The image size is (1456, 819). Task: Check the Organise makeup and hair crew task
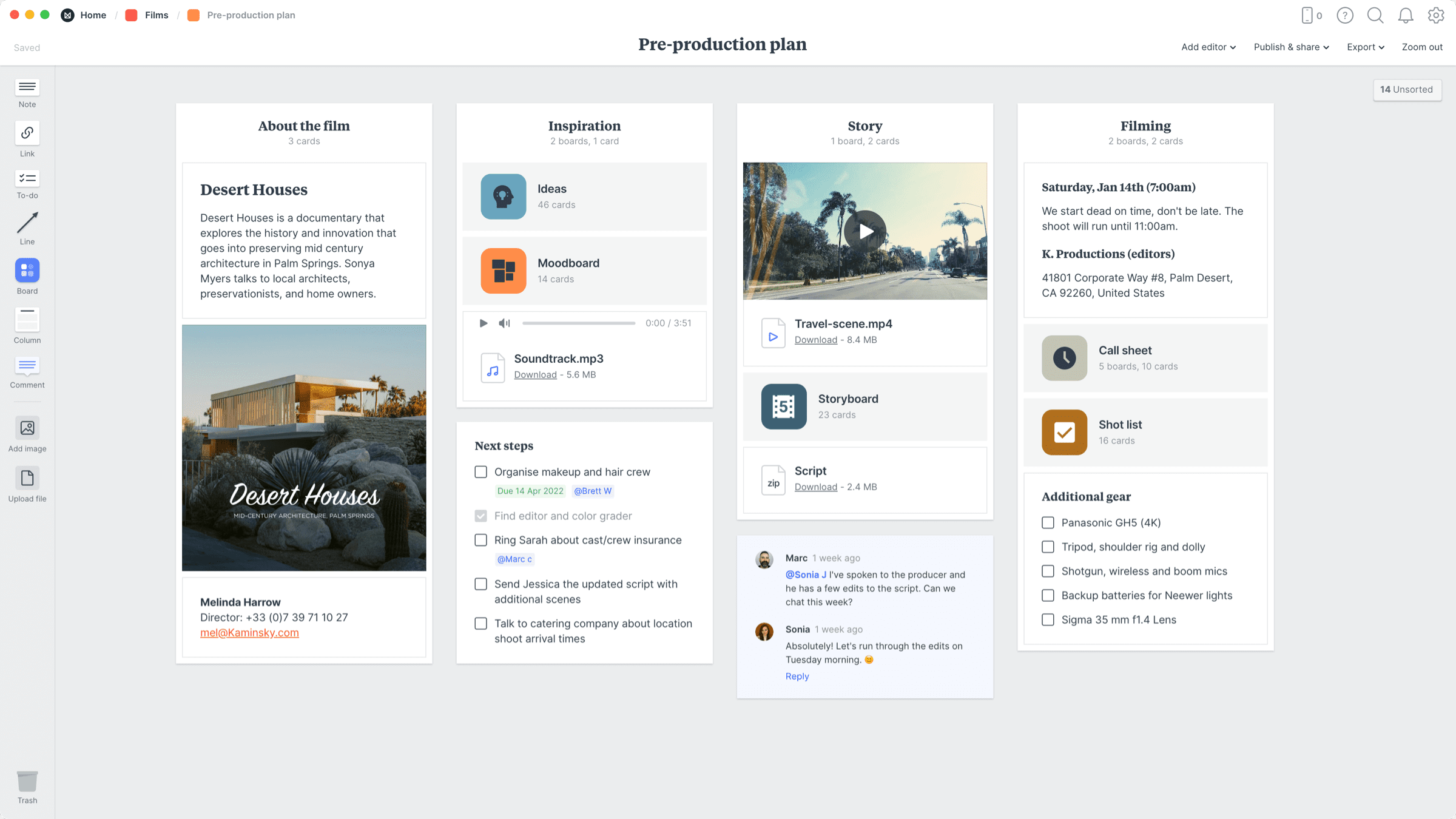click(x=480, y=471)
